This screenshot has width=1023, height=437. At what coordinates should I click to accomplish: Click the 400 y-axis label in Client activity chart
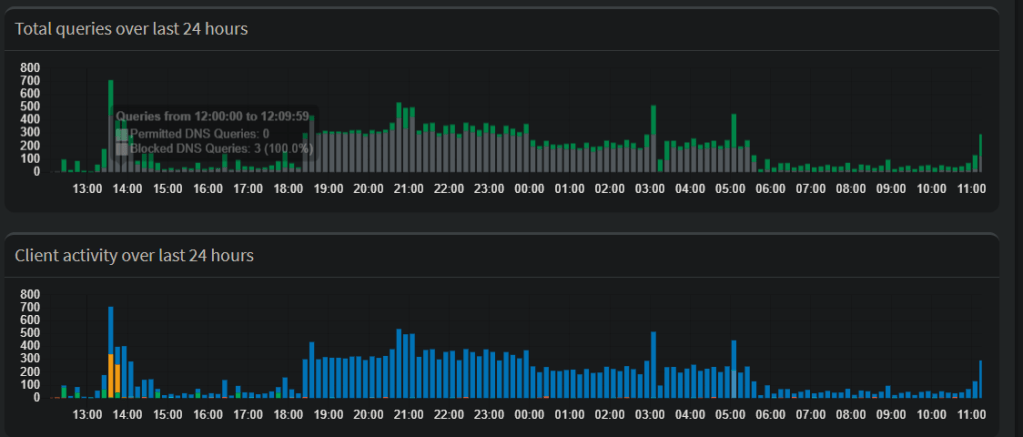coord(30,346)
